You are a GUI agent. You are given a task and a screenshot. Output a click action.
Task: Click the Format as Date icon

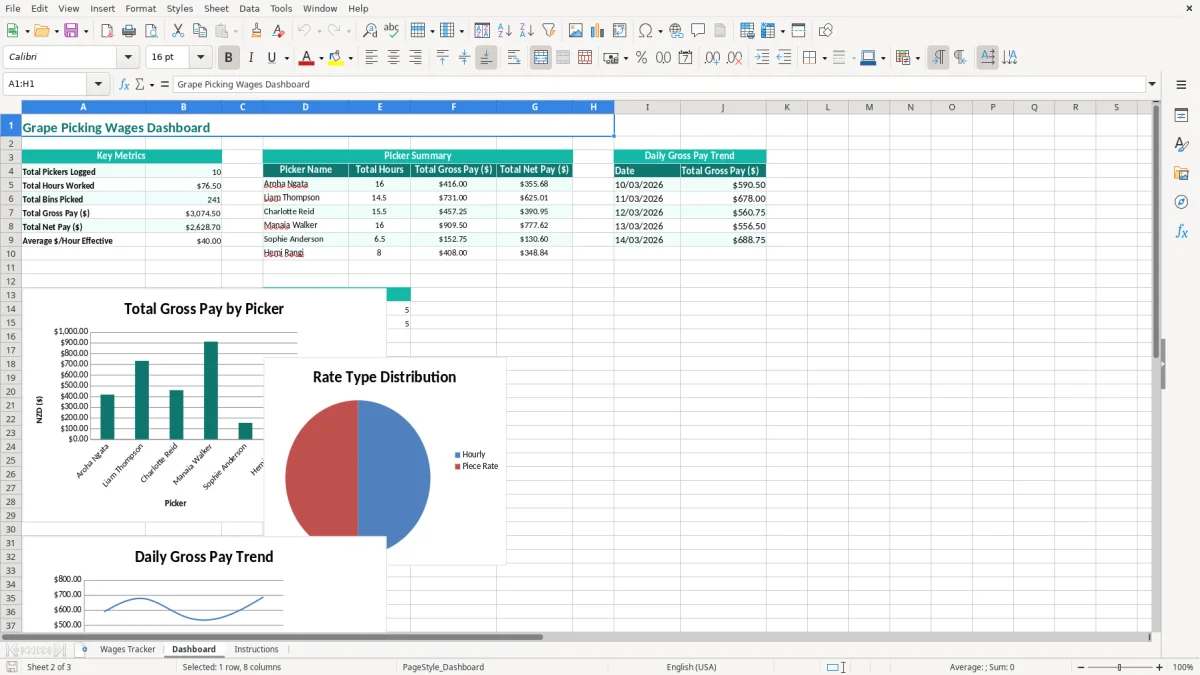coord(686,58)
